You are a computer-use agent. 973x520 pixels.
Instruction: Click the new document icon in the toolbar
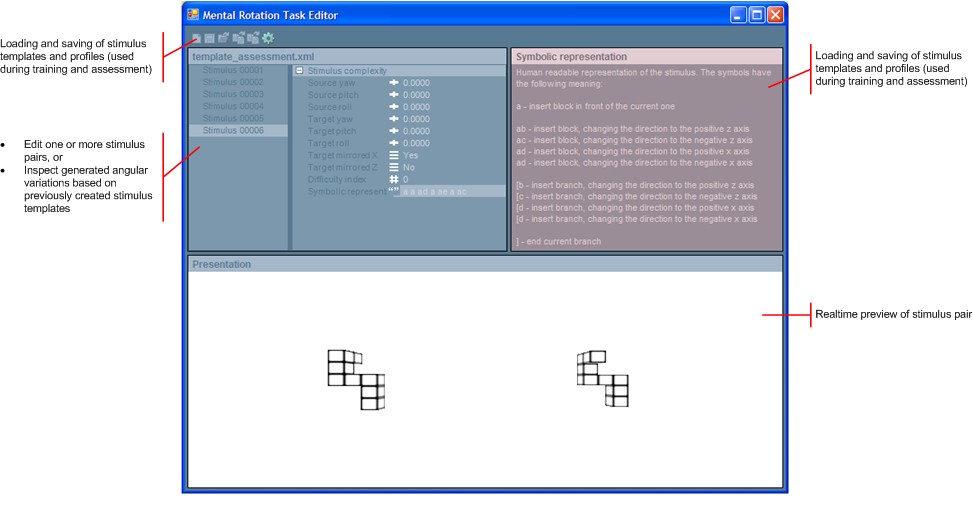[x=196, y=38]
